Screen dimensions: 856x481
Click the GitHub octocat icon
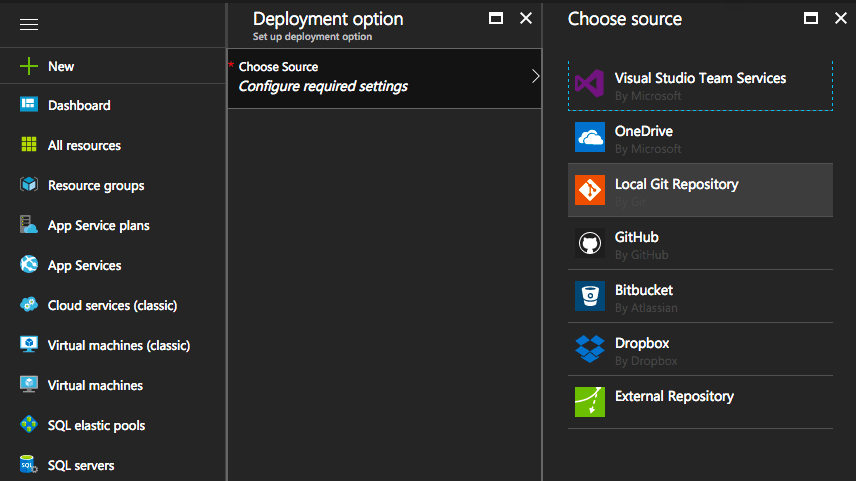tap(590, 243)
